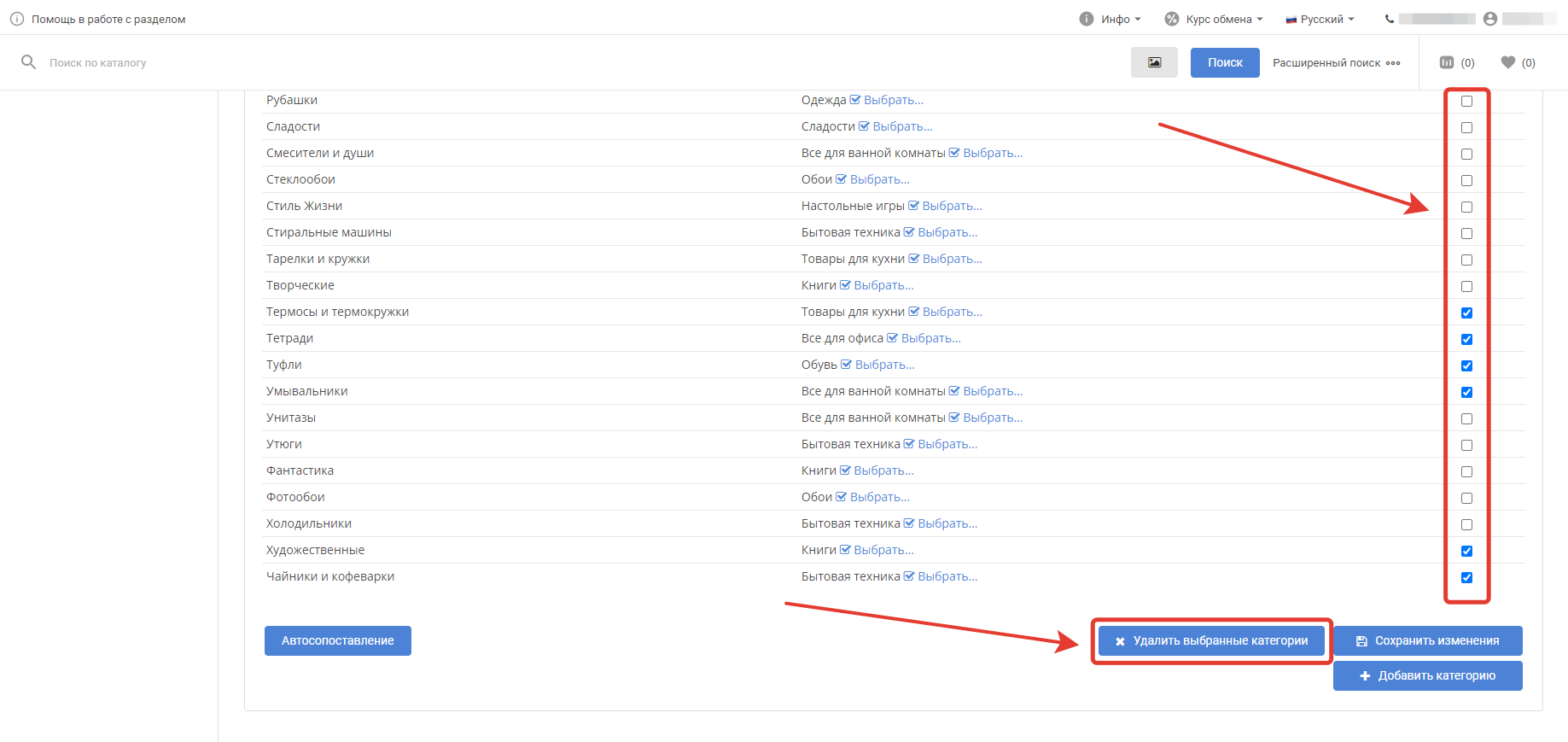Uncheck the Тетради category checkbox
The image size is (1568, 742).
1466,339
